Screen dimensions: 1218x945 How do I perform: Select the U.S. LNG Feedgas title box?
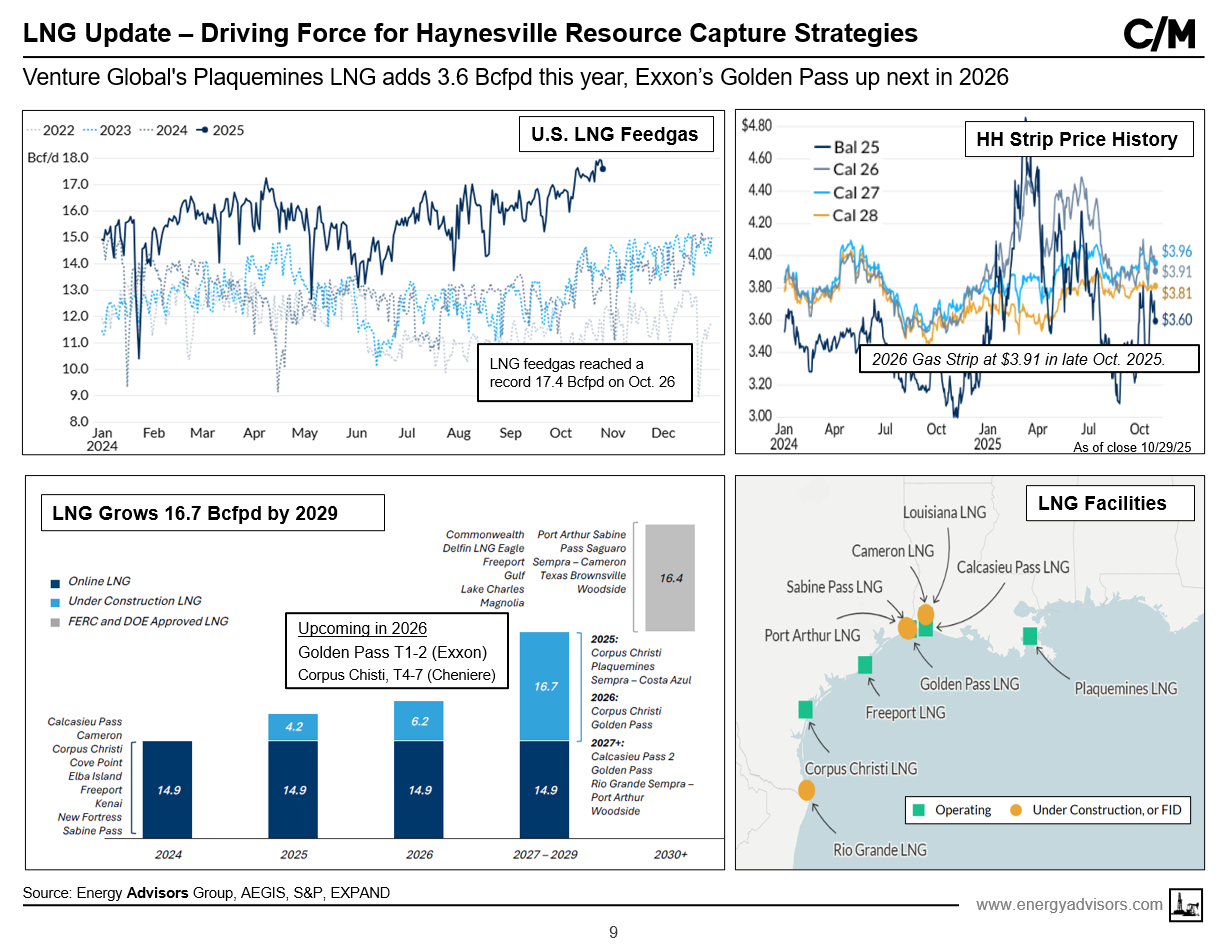pyautogui.click(x=615, y=135)
